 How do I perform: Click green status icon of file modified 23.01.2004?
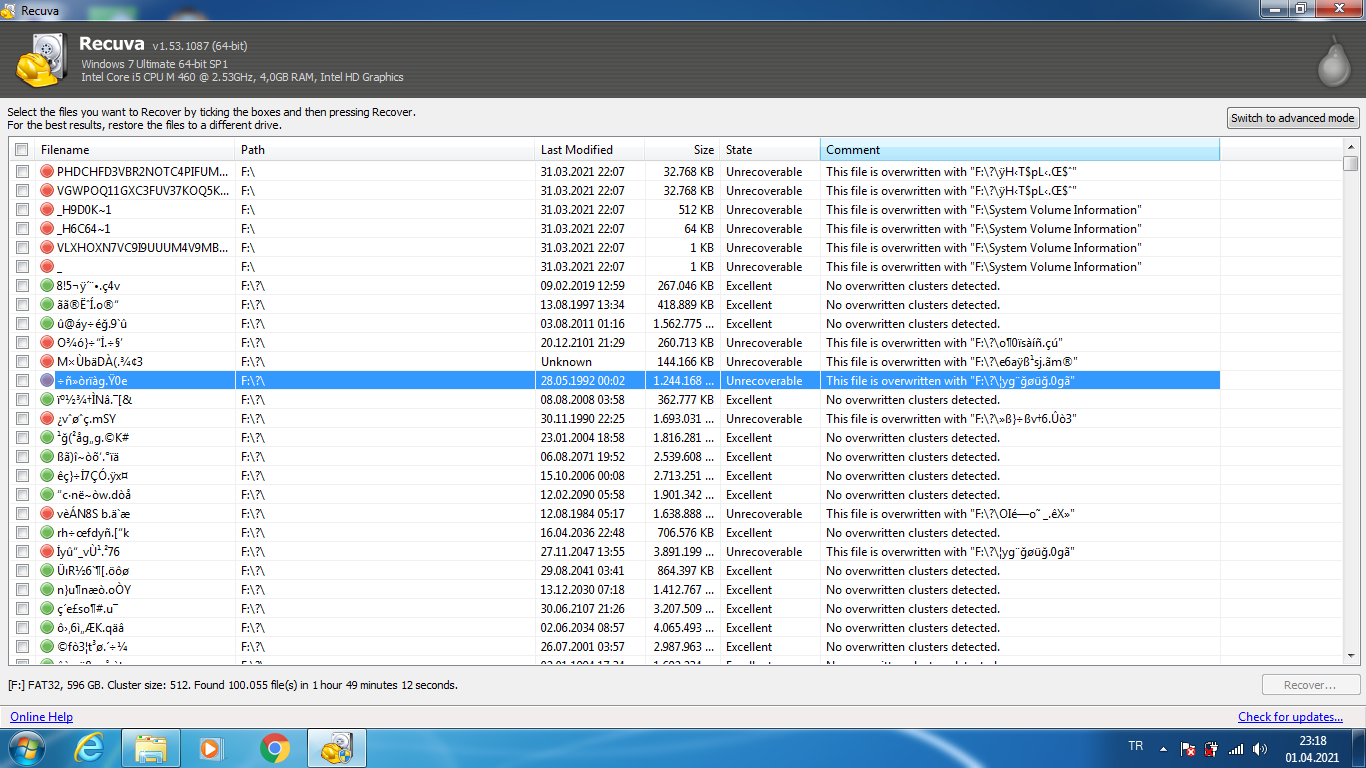coord(47,438)
